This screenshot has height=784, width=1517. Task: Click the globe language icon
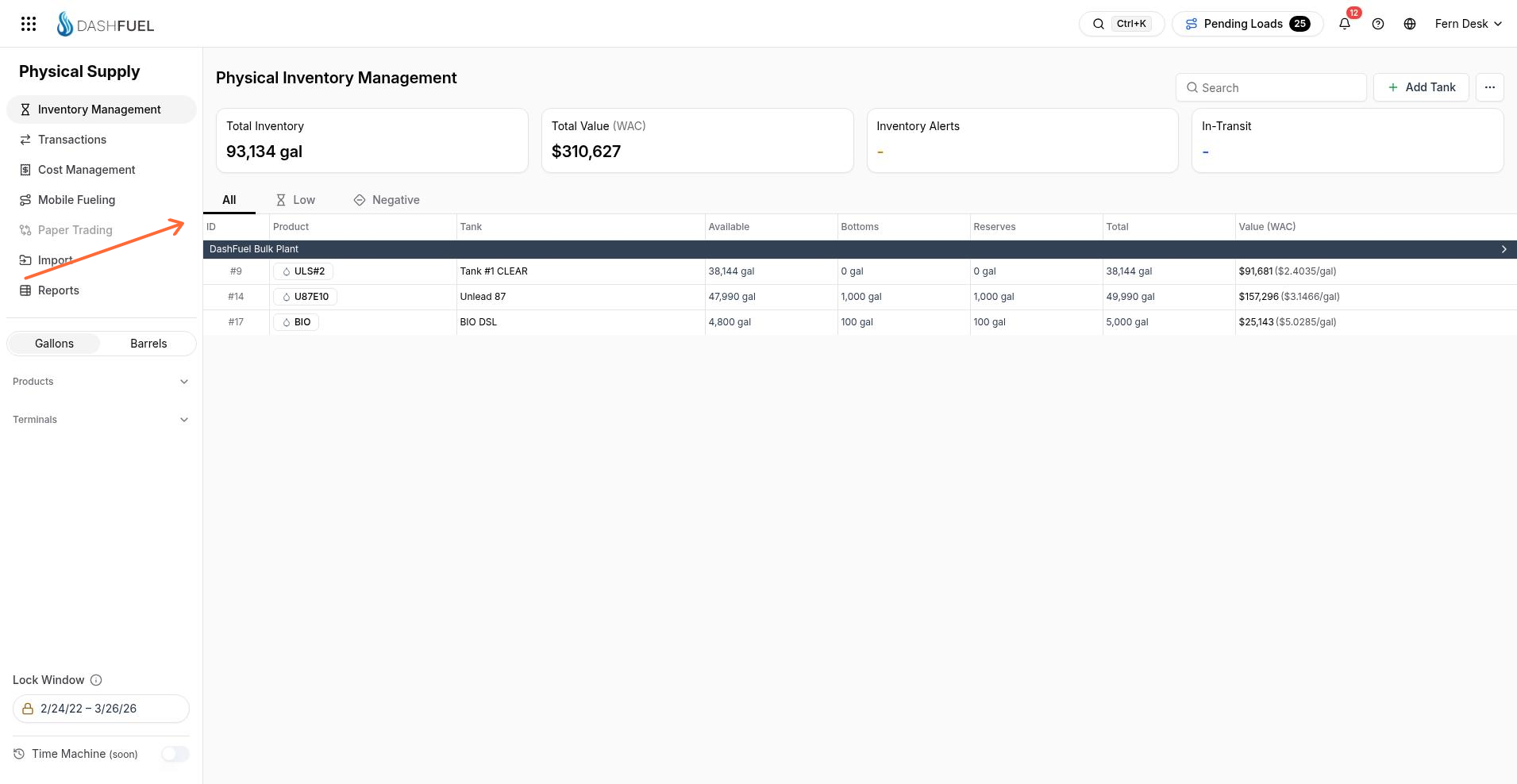pos(1410,24)
